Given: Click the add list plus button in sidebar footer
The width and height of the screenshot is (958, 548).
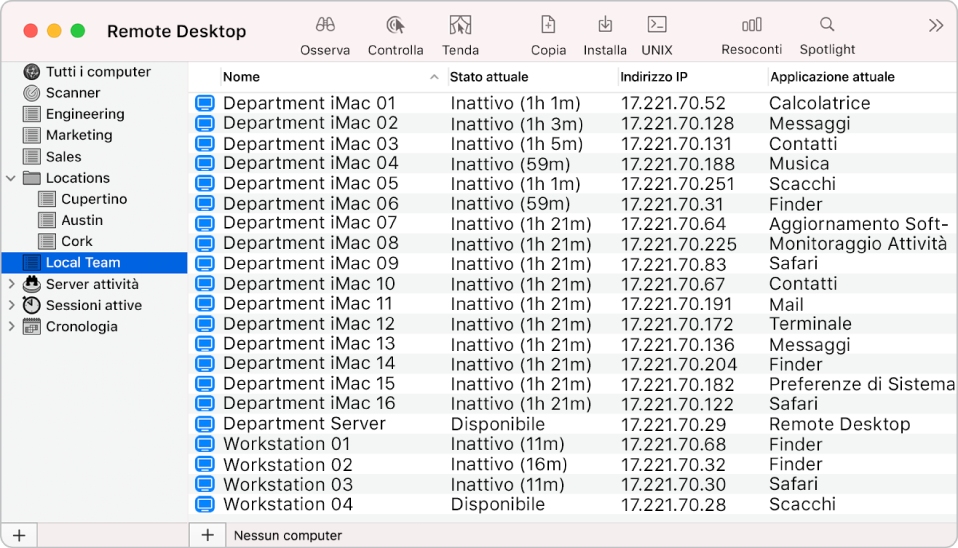Looking at the screenshot, I should 18,535.
